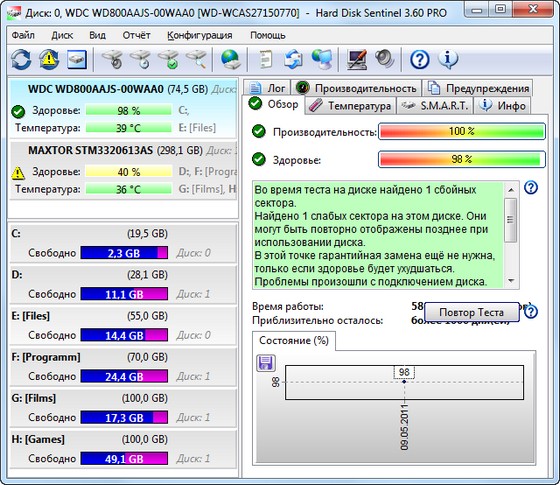Select the Обзор tab

tap(274, 104)
